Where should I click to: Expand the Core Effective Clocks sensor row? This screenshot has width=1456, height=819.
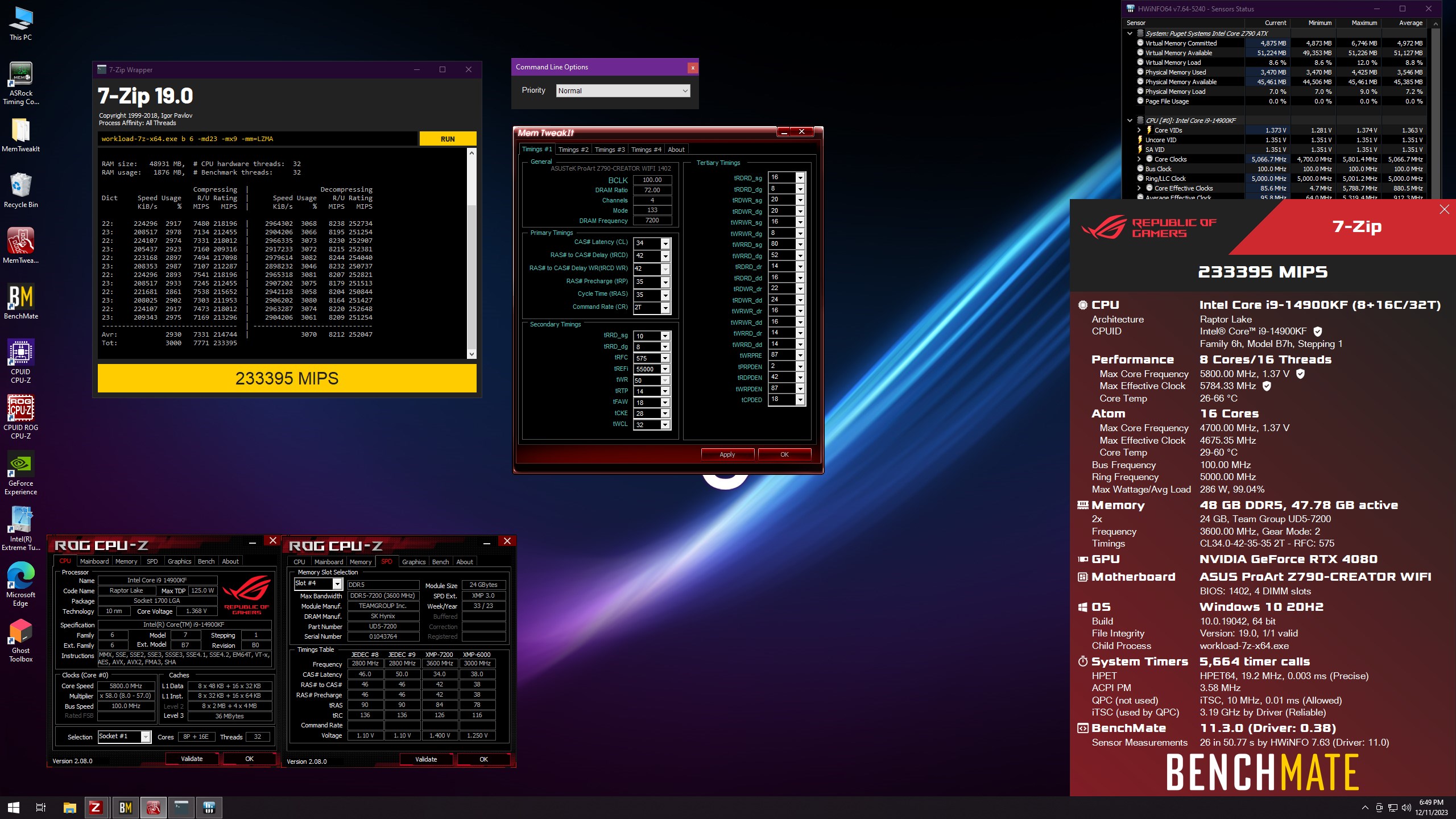click(x=1139, y=188)
